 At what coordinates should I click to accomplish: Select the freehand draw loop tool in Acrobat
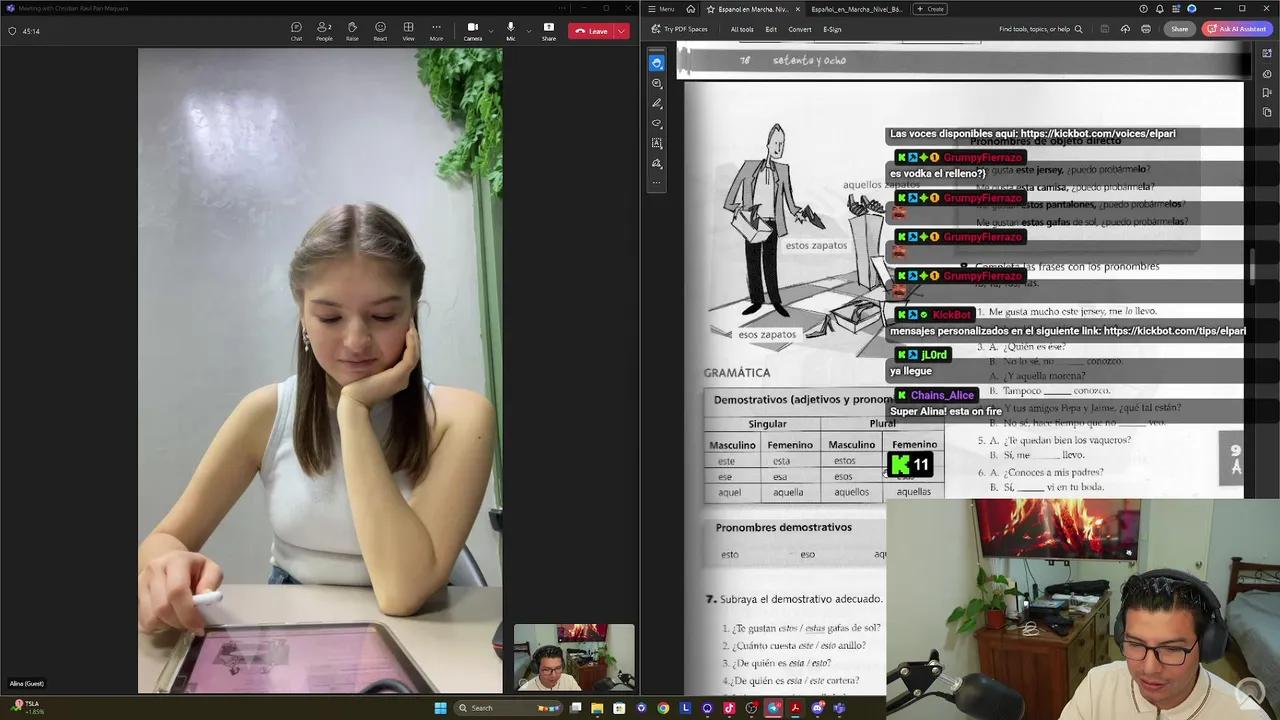(657, 123)
